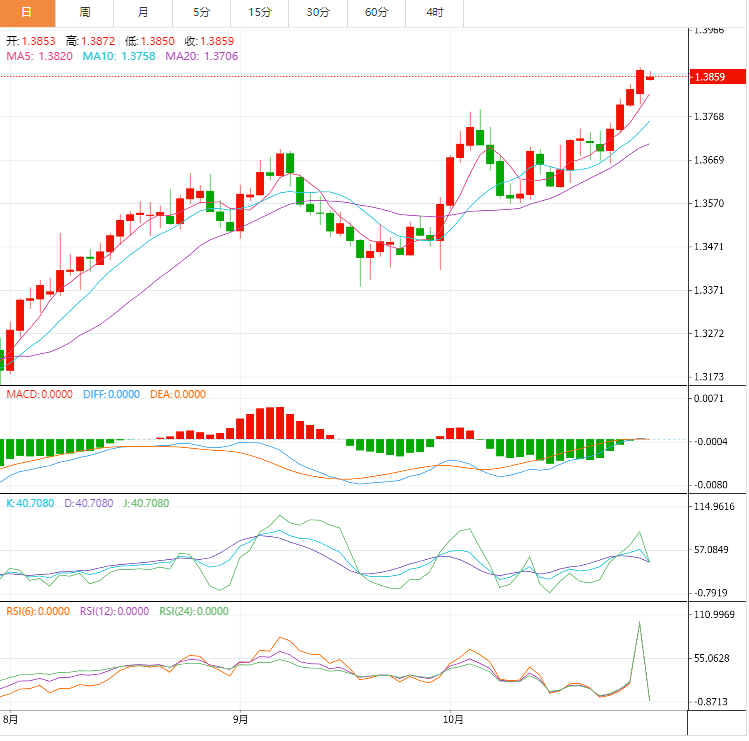Show the 60分 chart tab
Screen dimensions: 749x741
pos(376,12)
